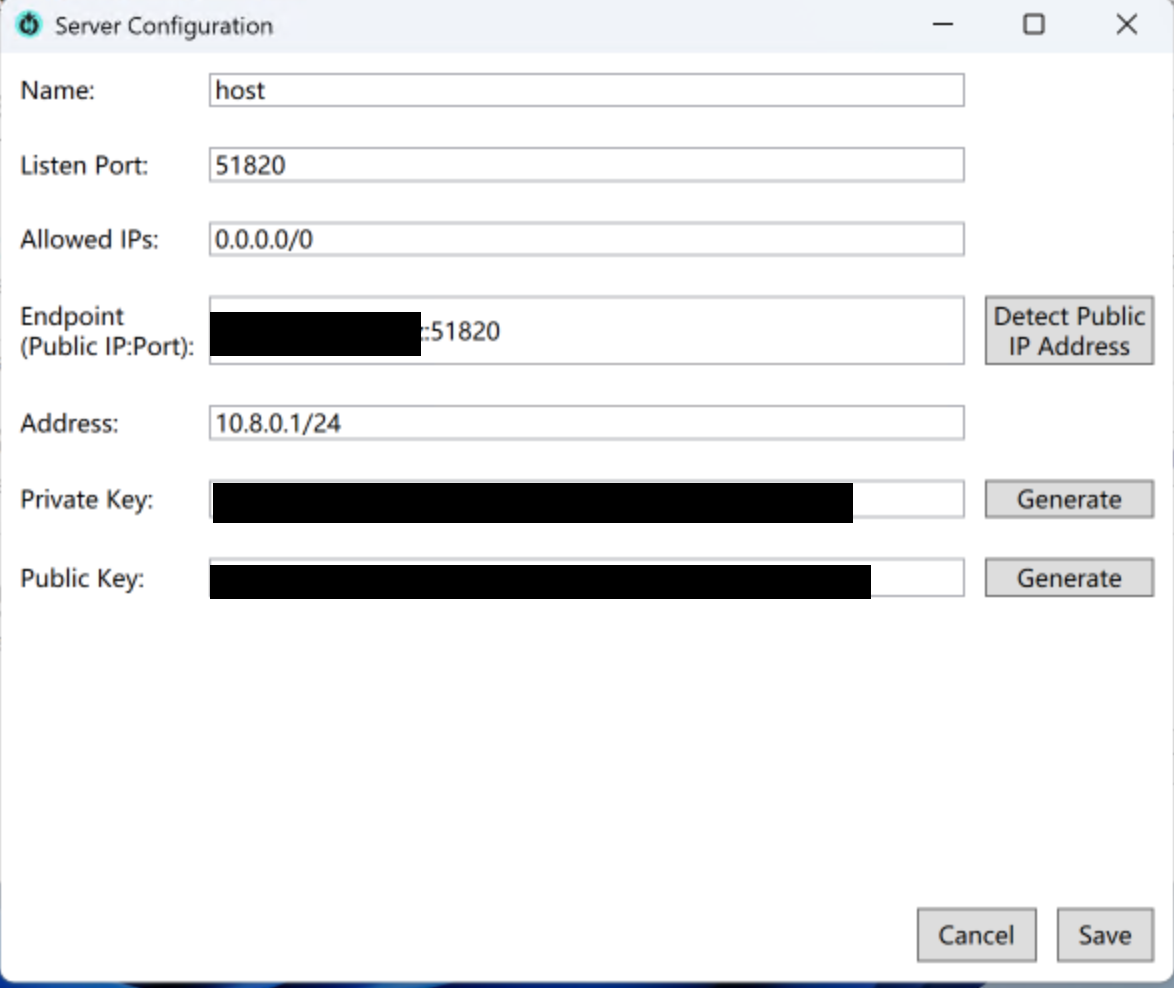Image resolution: width=1174 pixels, height=988 pixels.
Task: Generate a new Private Key
Action: click(x=1068, y=499)
